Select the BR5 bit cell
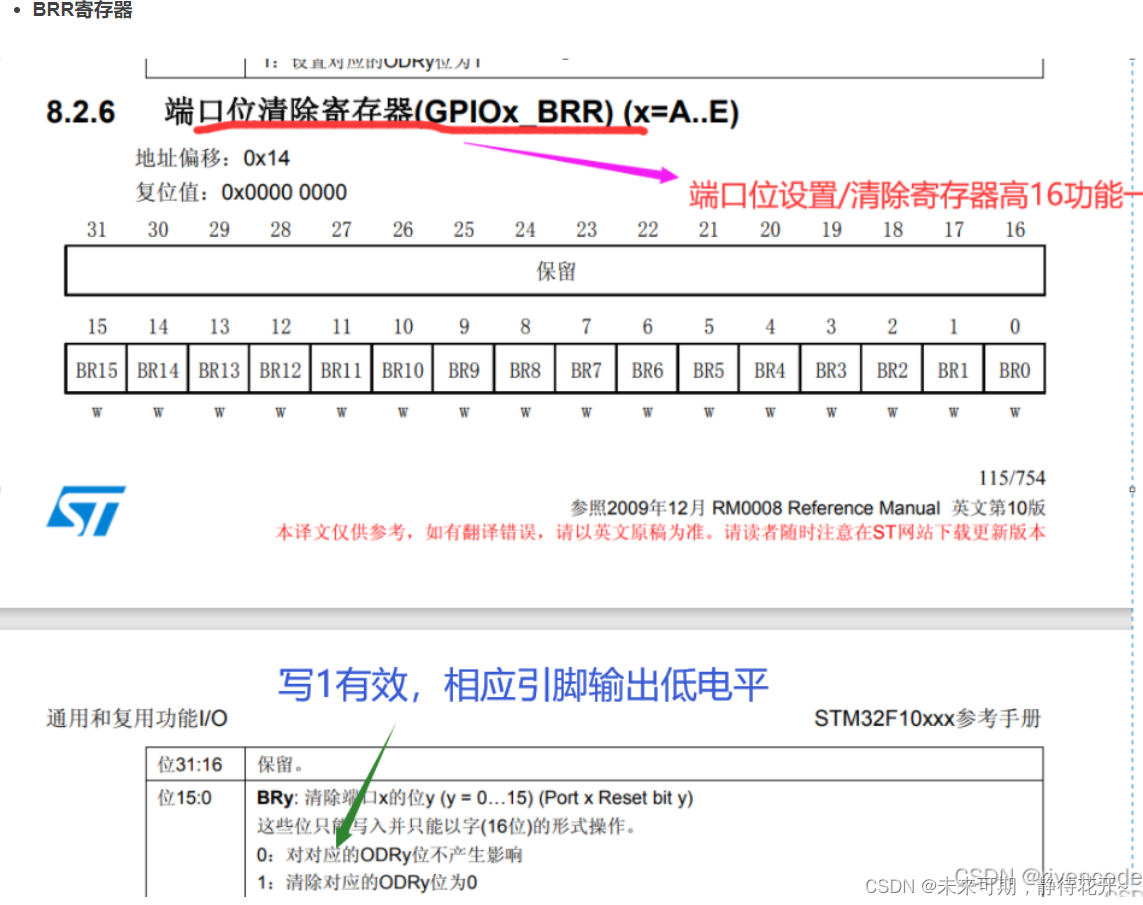 (709, 369)
